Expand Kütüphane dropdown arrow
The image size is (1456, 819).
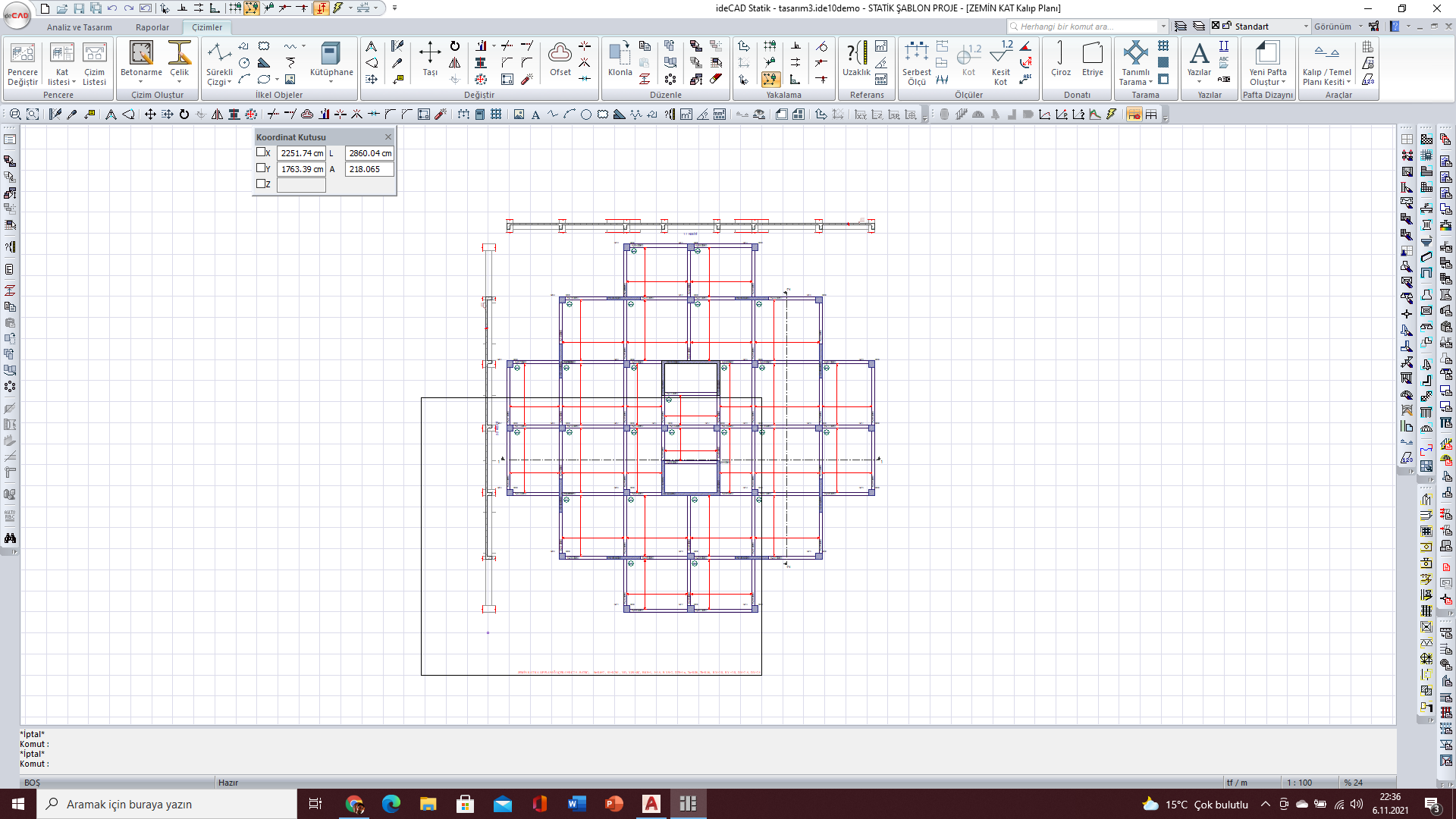(331, 82)
